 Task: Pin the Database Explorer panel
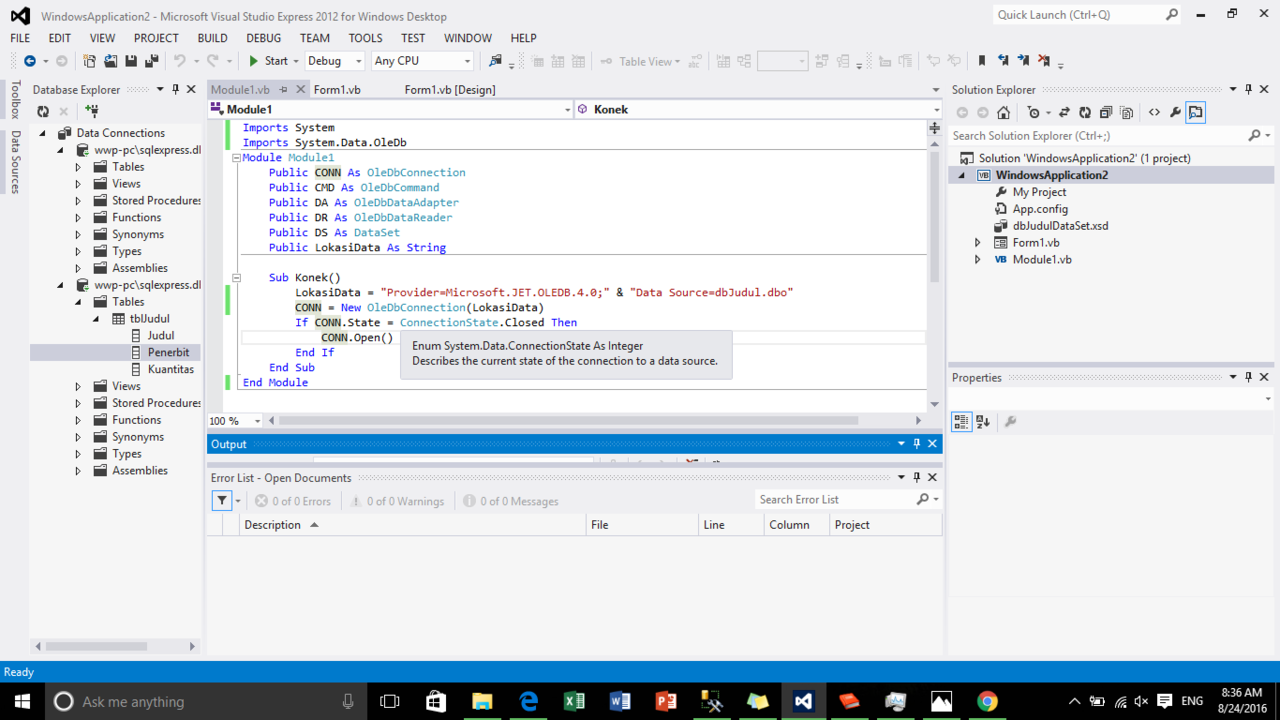(176, 90)
